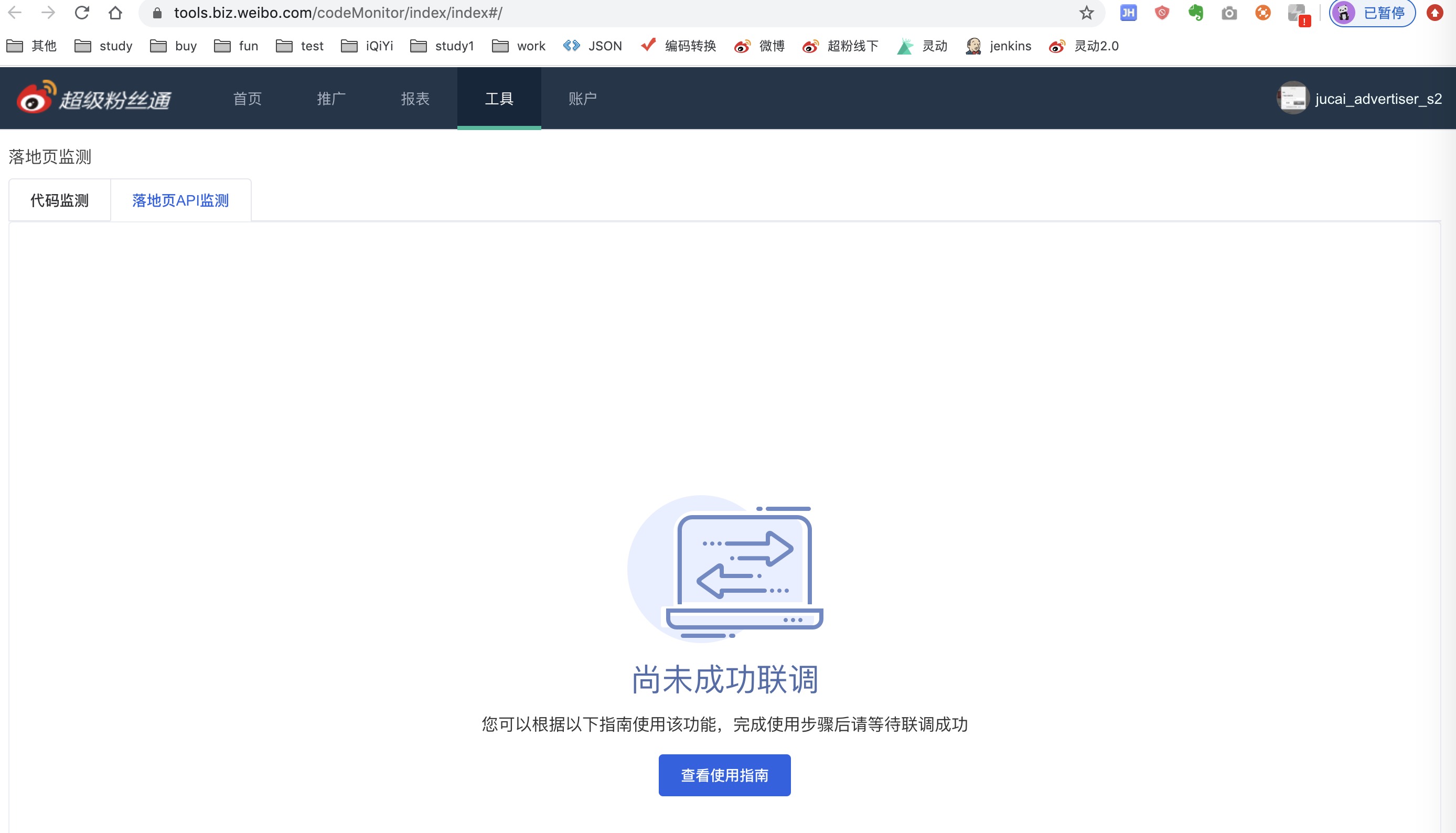Open the red shield extension icon
Screen dimensions: 1456x833
point(1162,13)
